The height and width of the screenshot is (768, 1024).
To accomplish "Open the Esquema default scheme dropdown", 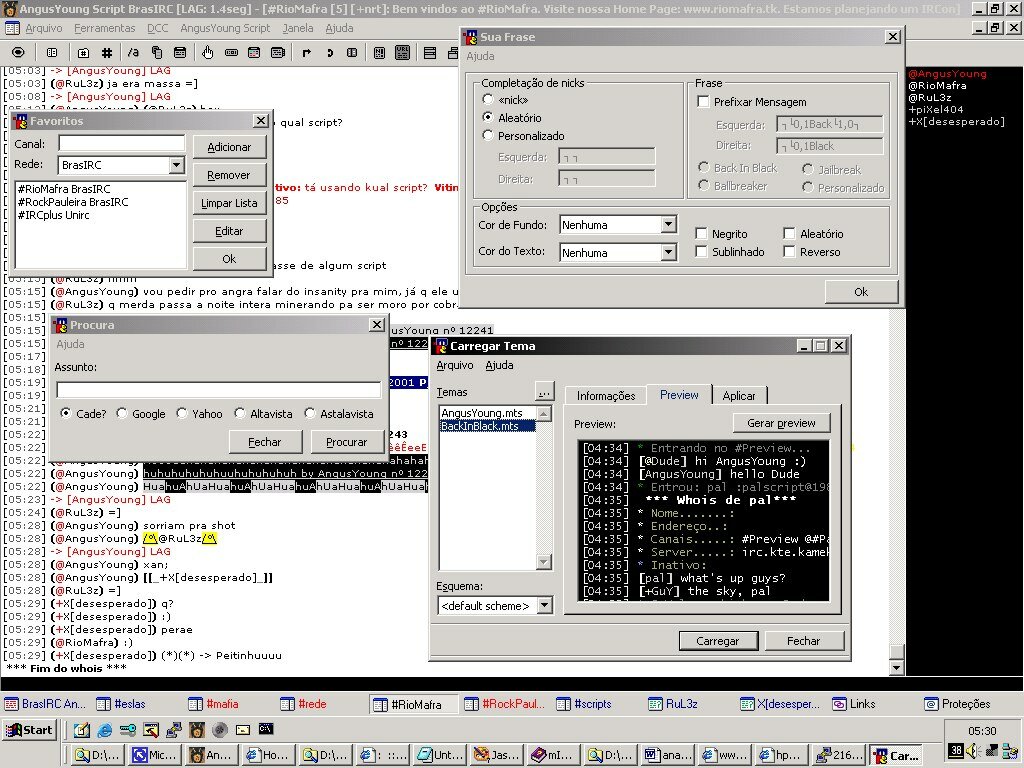I will (544, 605).
